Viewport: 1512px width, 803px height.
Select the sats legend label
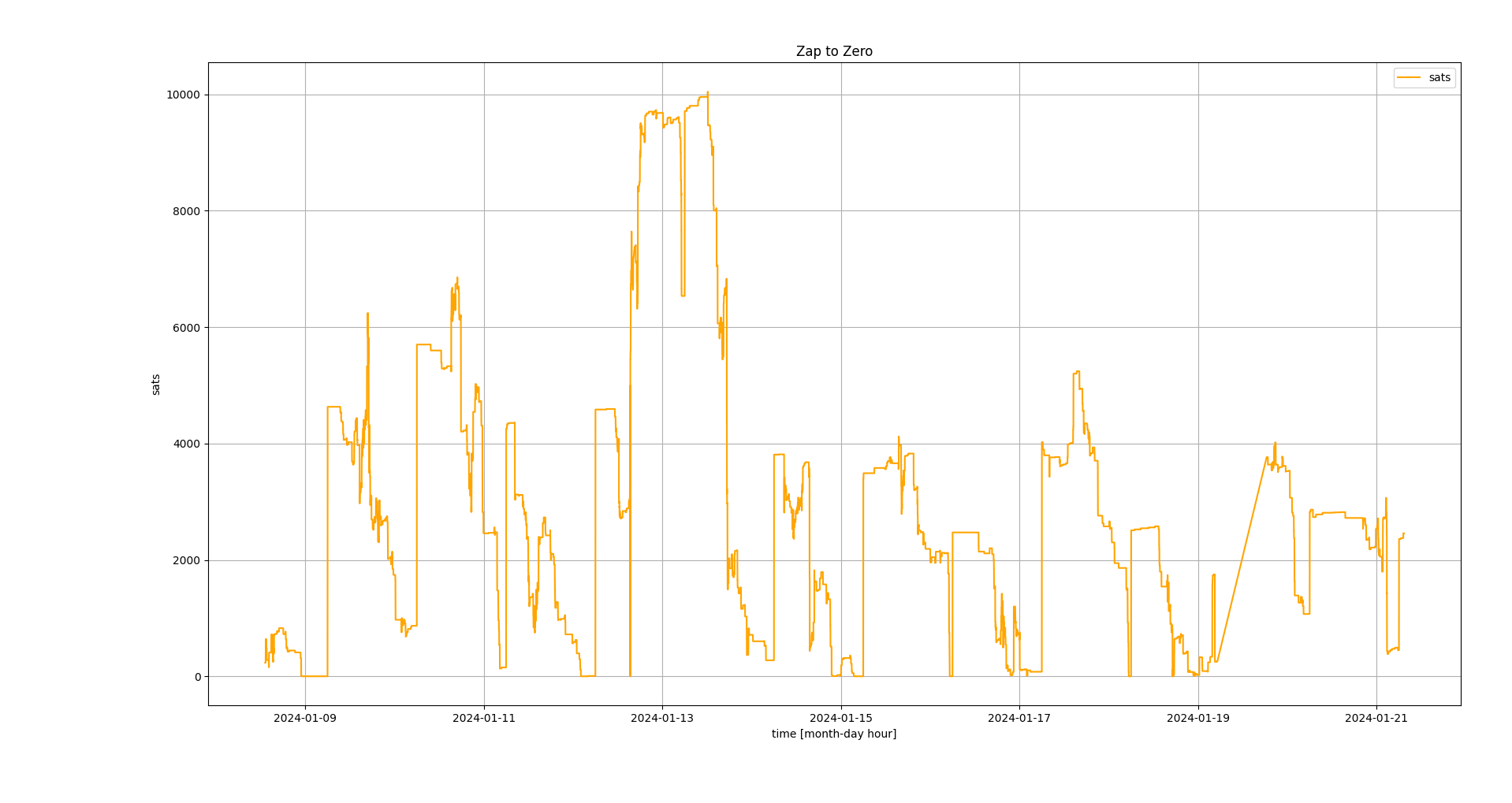click(1439, 77)
